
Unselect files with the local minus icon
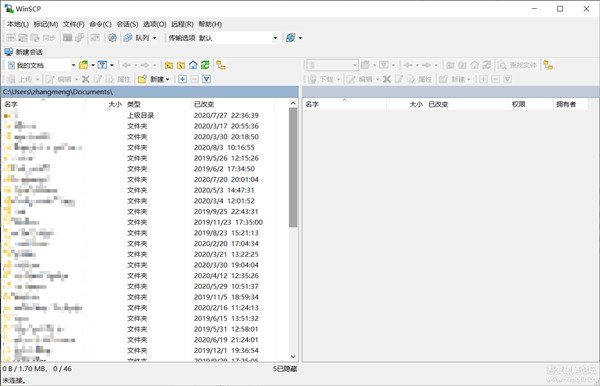click(194, 79)
